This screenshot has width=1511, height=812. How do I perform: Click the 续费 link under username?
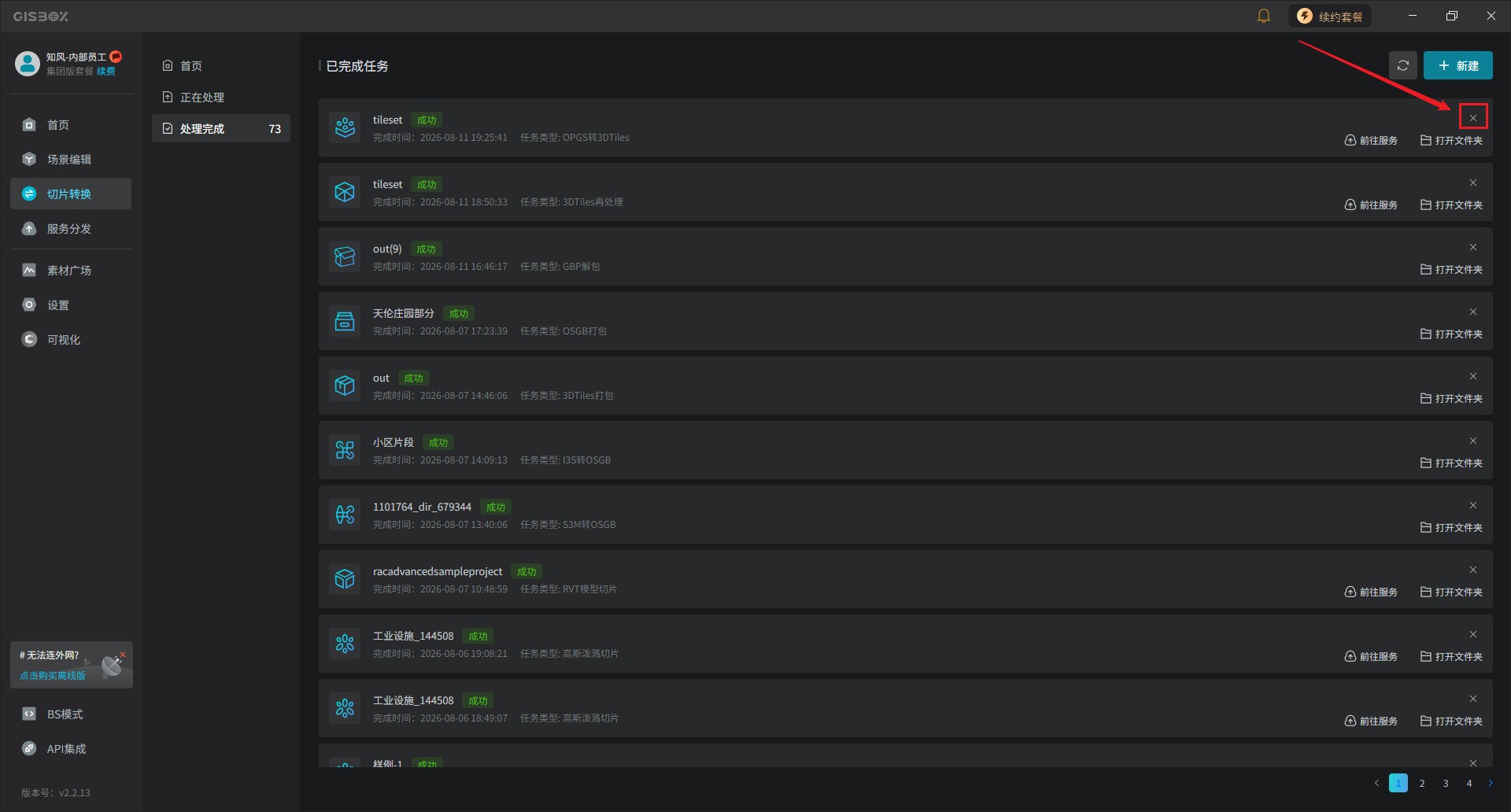106,71
